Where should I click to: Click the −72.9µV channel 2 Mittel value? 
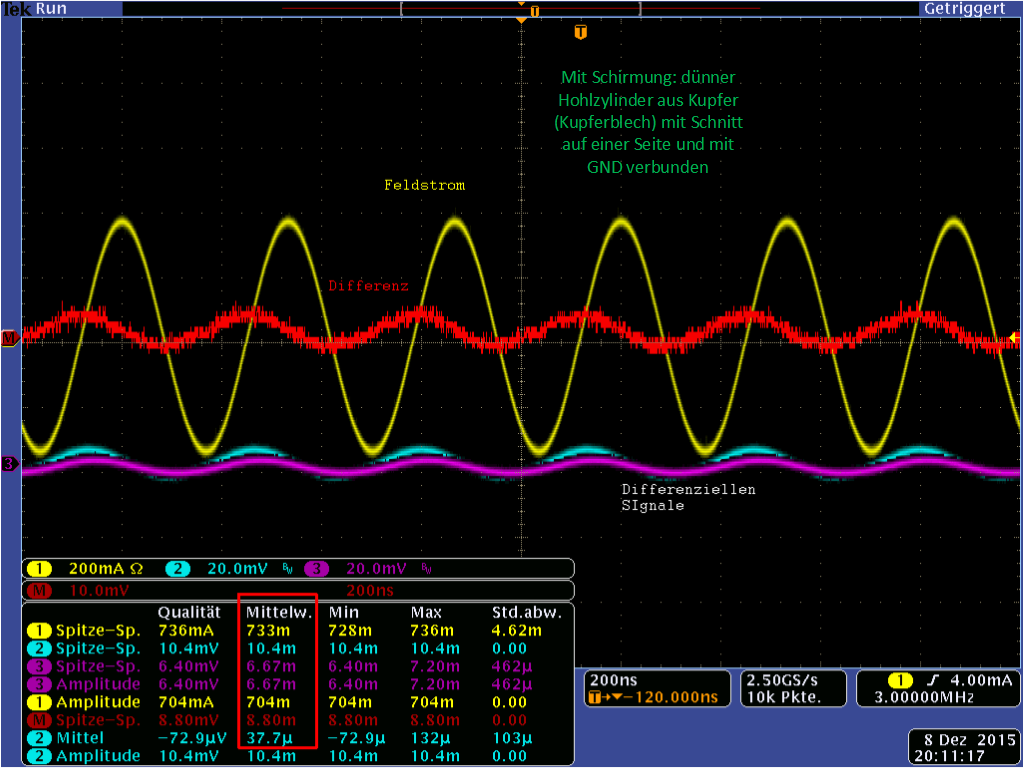192,738
